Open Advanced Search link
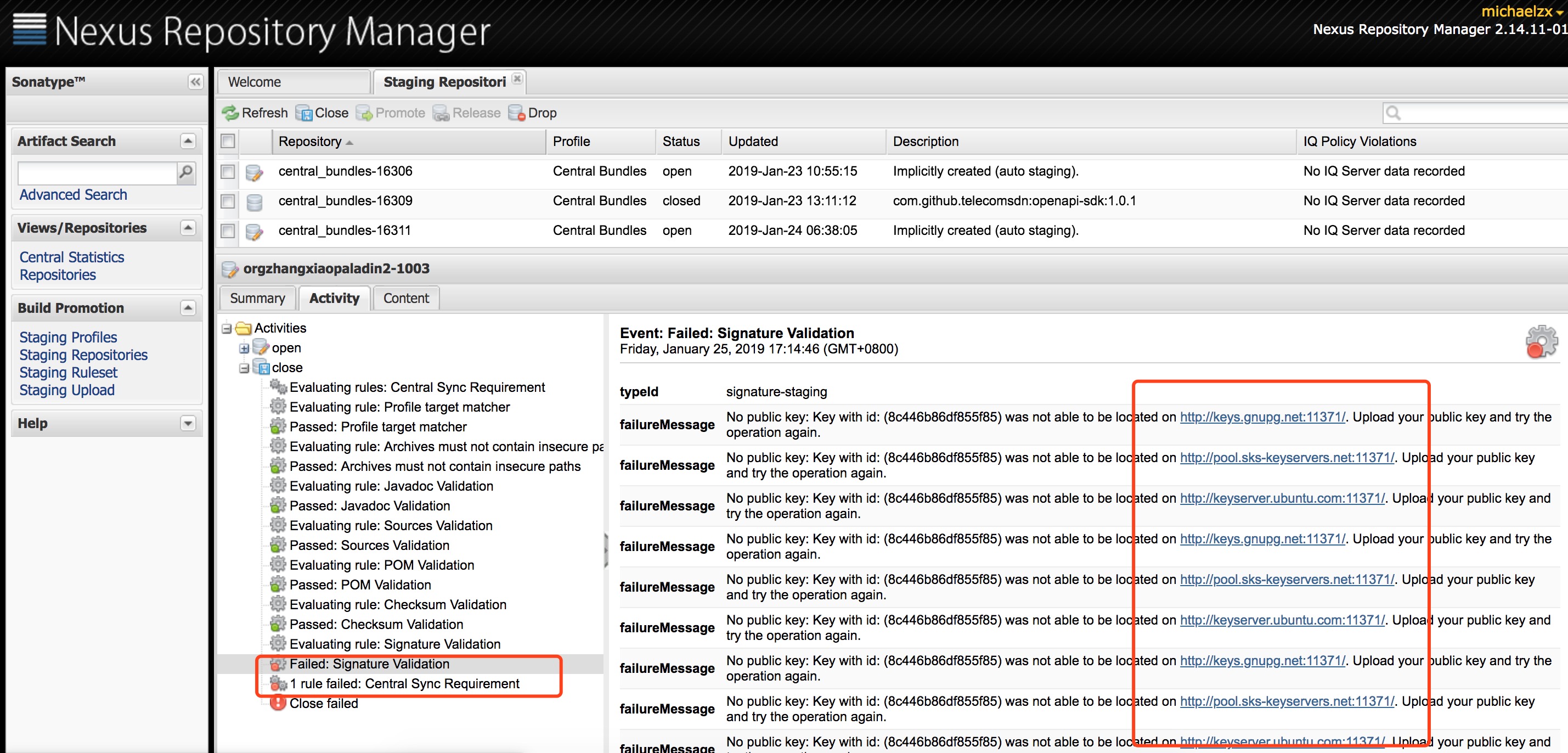Viewport: 1568px width, 753px height. (x=73, y=195)
